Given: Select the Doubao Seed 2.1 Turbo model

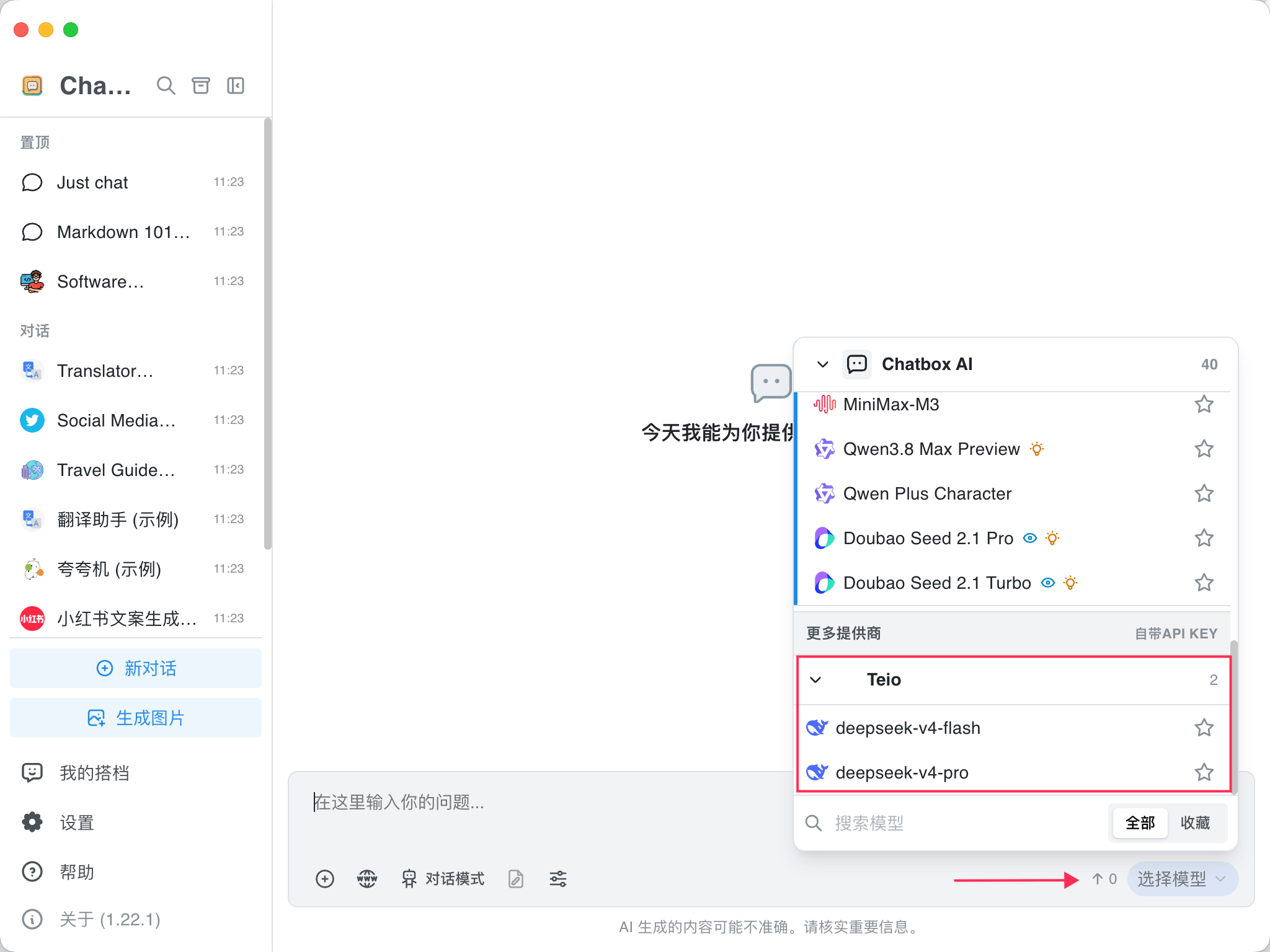Looking at the screenshot, I should 1012,583.
